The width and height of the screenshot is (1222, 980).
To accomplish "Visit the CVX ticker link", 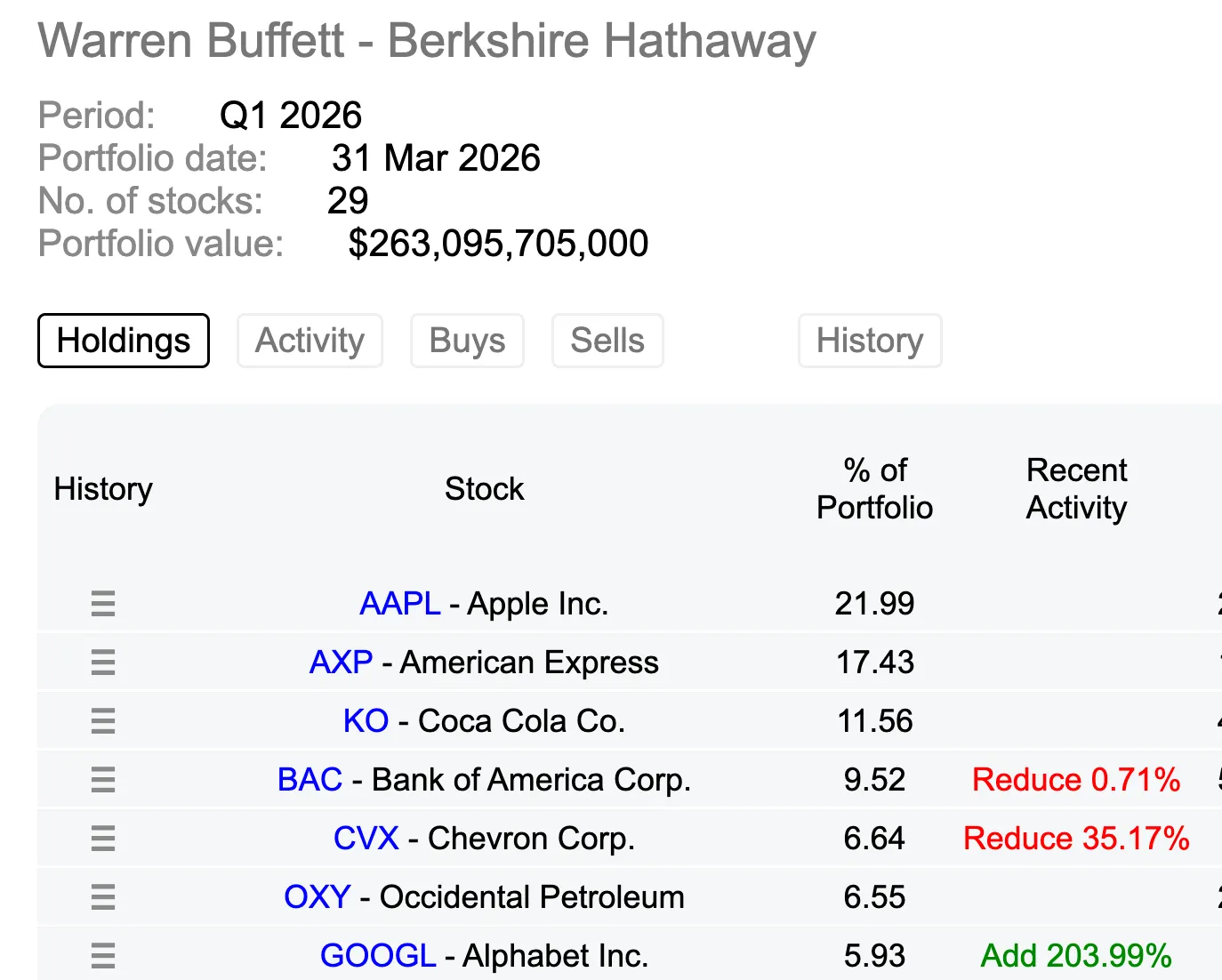I will [x=366, y=839].
